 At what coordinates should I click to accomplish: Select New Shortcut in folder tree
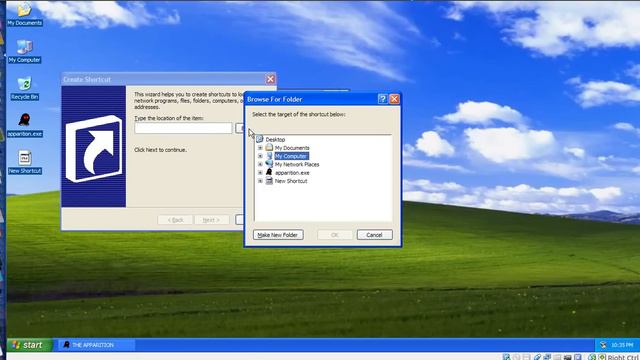291,181
